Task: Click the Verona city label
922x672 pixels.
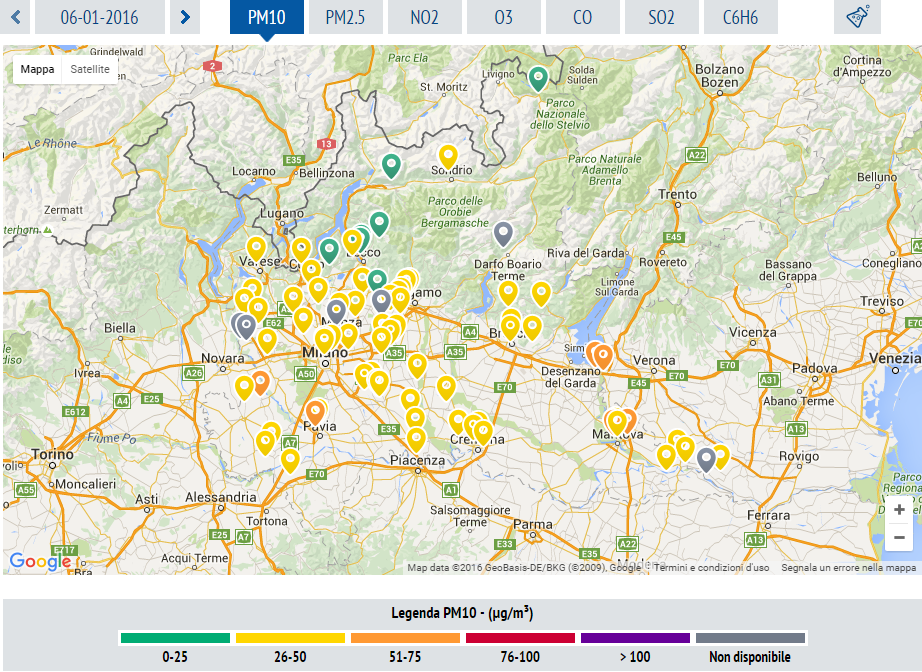Action: 654,360
